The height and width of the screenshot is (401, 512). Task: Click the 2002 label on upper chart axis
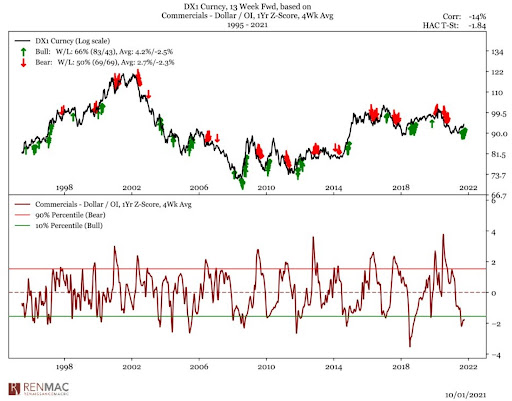click(x=132, y=188)
